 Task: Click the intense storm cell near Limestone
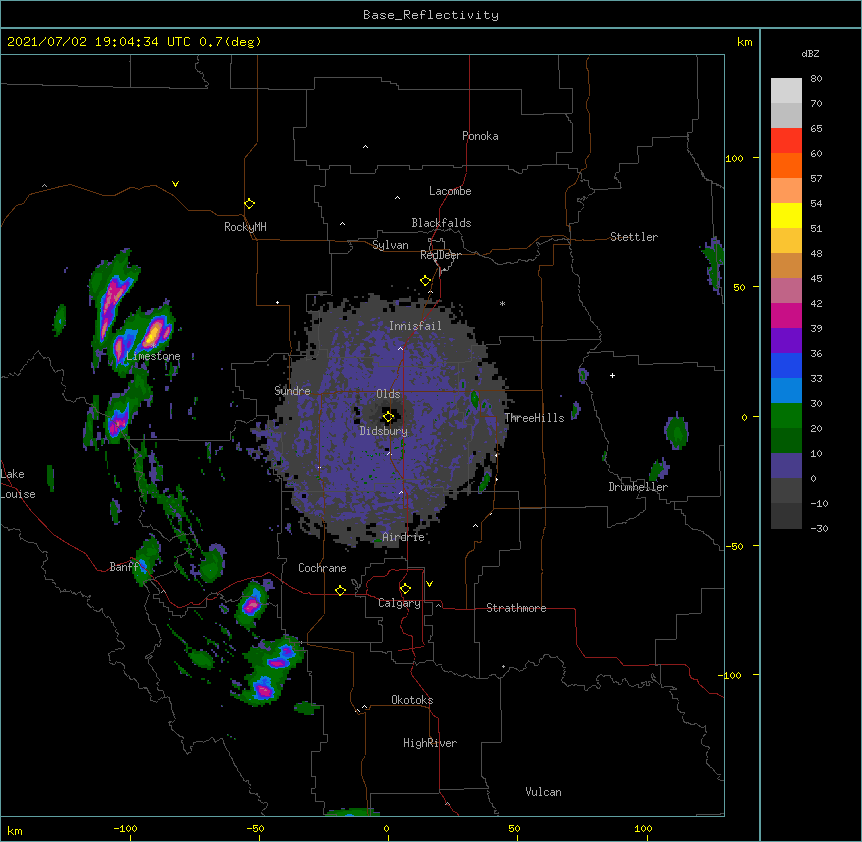[x=155, y=331]
